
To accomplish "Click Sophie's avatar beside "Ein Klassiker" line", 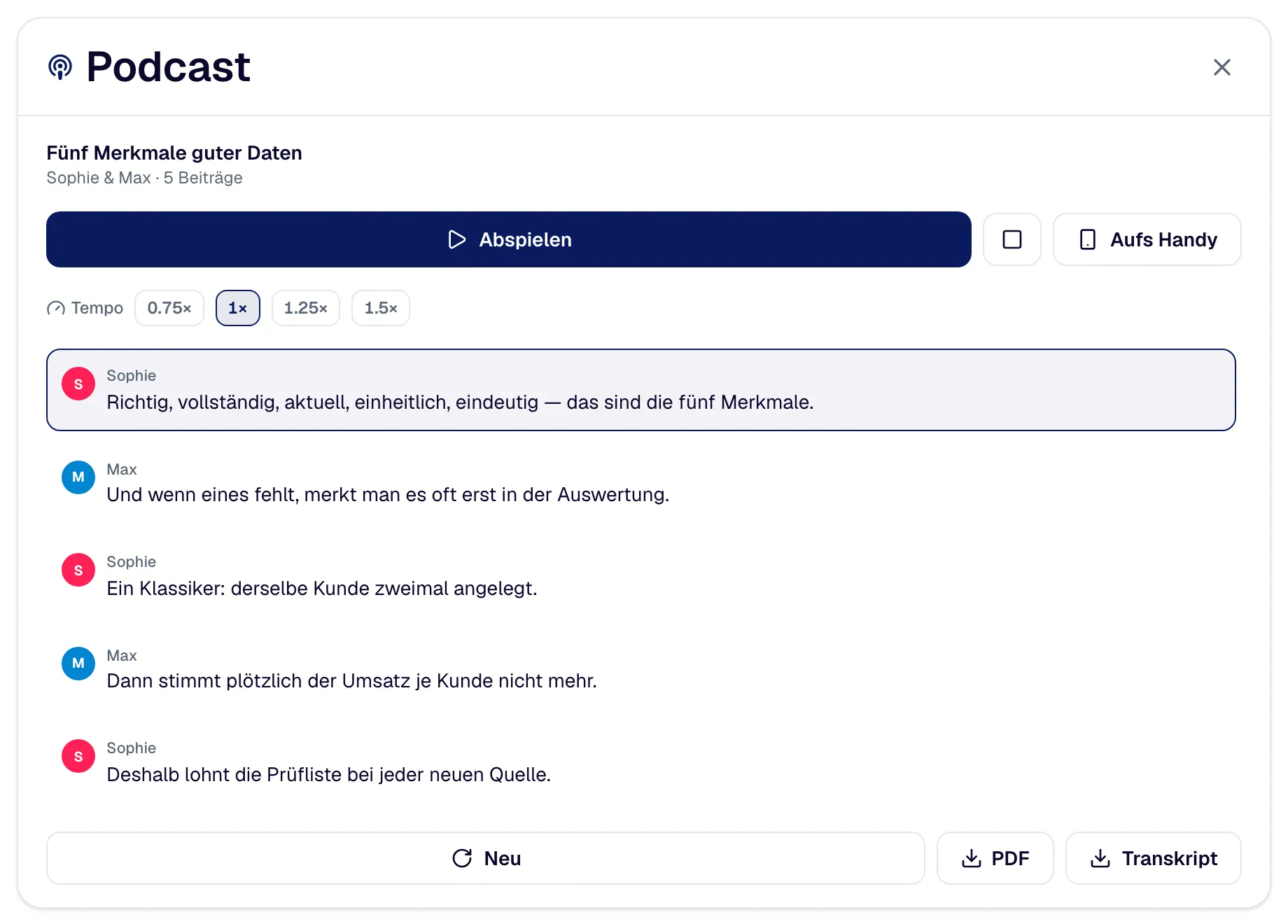I will coord(78,570).
